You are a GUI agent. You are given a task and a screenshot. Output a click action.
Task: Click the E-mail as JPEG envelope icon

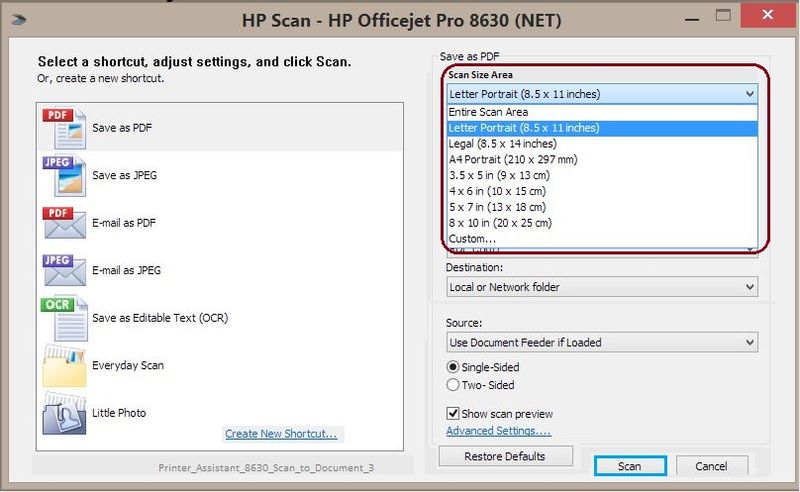[64, 270]
